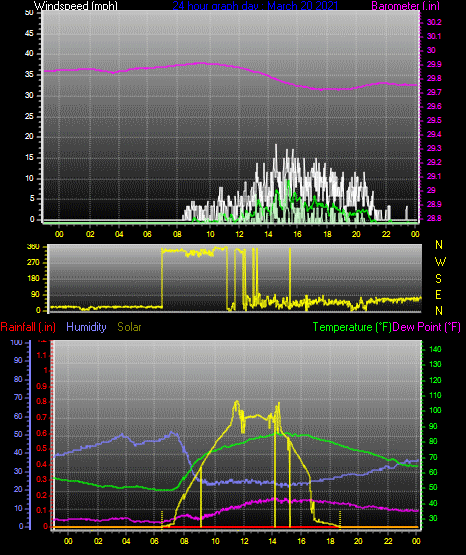Image resolution: width=466 pixels, height=555 pixels.
Task: Click the E compass label on wind direction chart
Action: [438, 295]
